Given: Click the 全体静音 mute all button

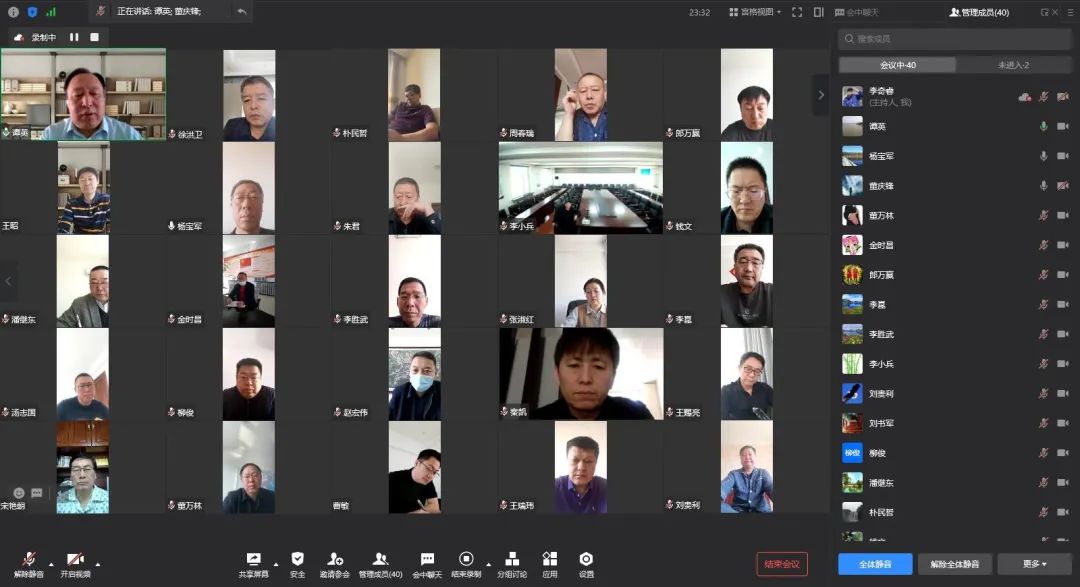Looking at the screenshot, I should tap(875, 564).
